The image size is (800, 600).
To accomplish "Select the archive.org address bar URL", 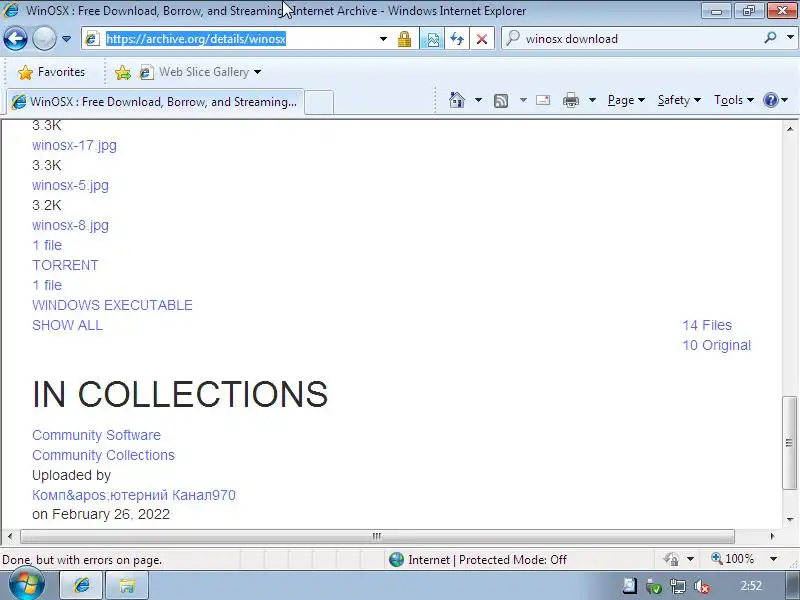I will [x=196, y=39].
